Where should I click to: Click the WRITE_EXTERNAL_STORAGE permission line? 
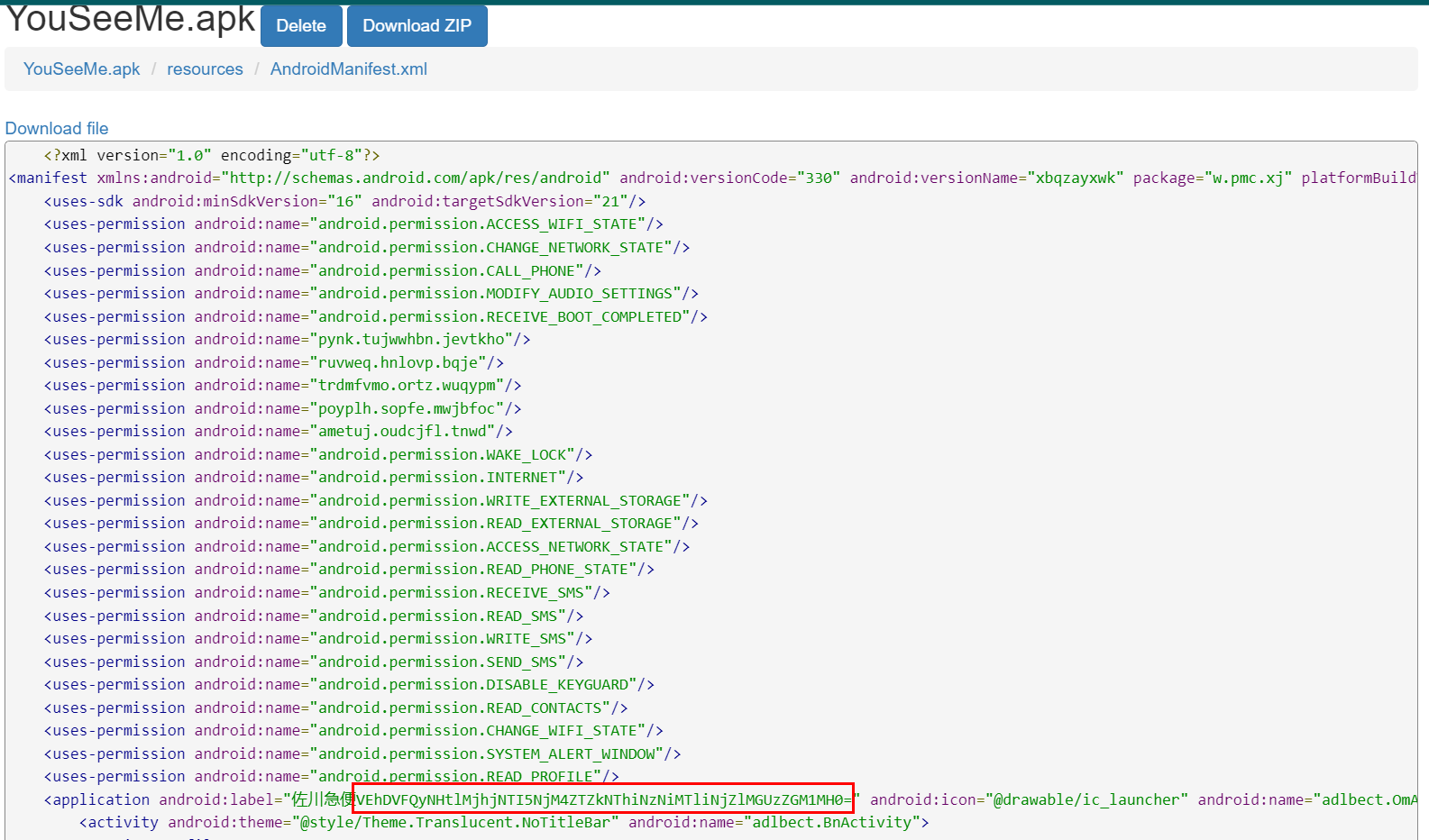[x=376, y=501]
